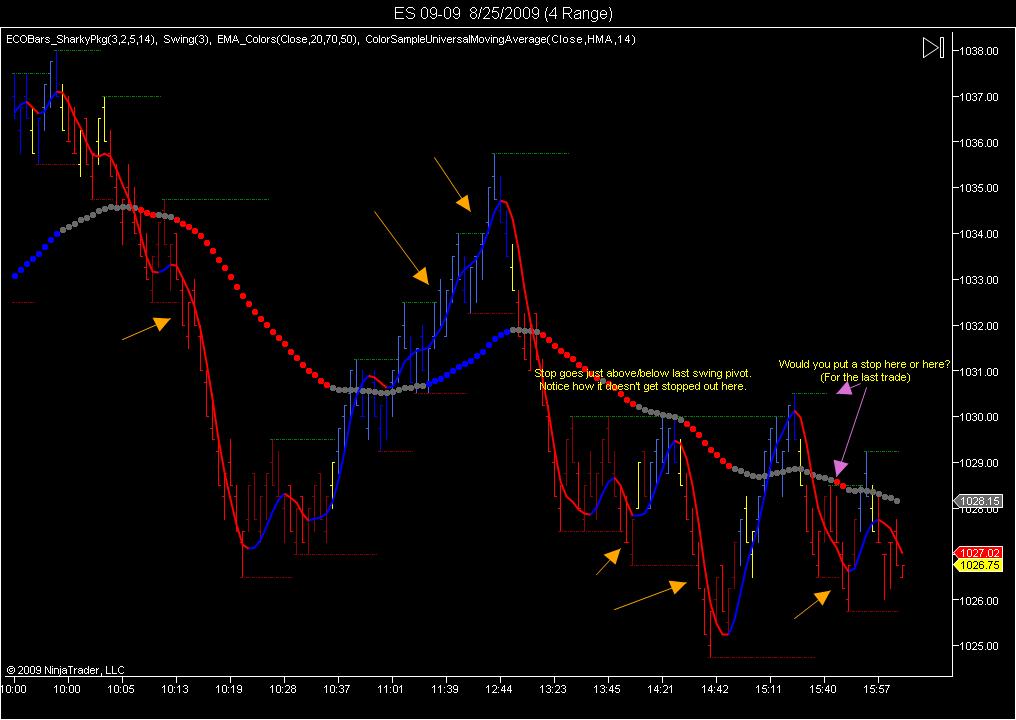Select the 'Stop goes just above/below last swing pivot.' note

[x=643, y=374]
